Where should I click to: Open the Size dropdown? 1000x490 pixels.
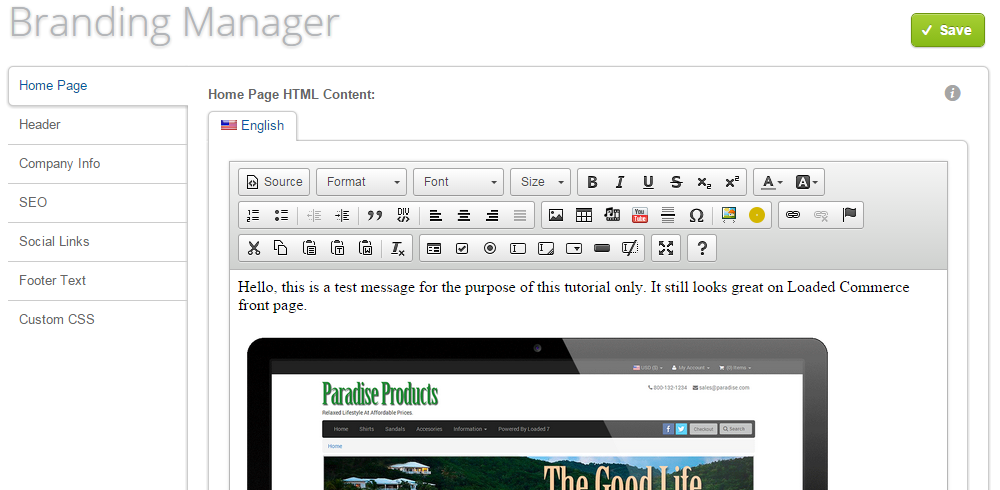pyautogui.click(x=540, y=182)
